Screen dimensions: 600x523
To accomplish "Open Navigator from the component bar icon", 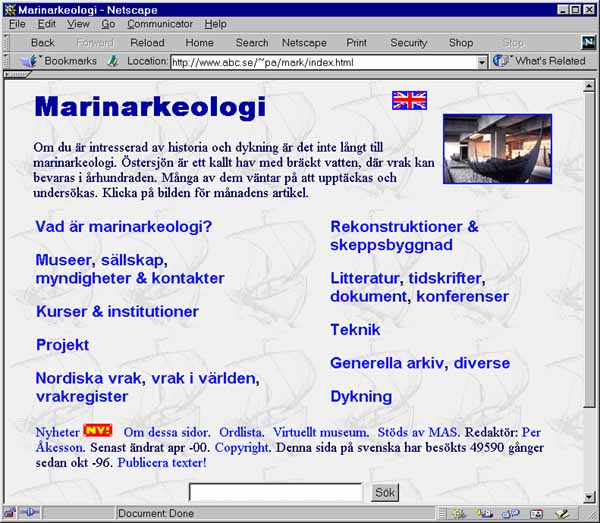I will click(458, 513).
